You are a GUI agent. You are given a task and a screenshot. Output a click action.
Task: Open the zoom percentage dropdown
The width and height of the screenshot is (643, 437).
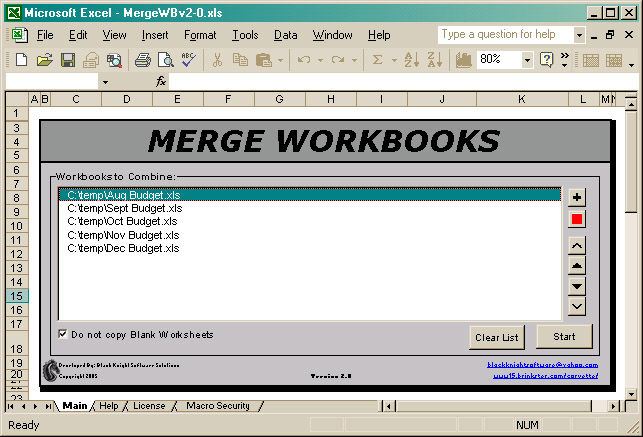coord(527,60)
